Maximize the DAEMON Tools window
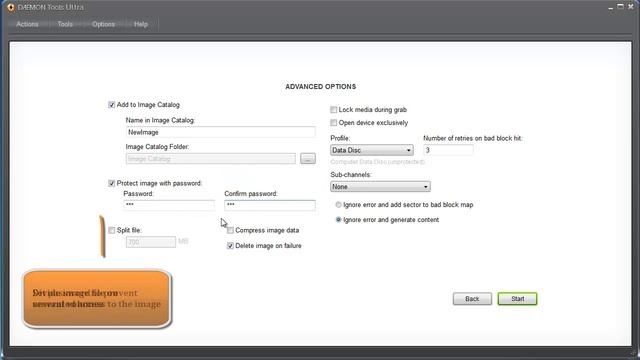The width and height of the screenshot is (640, 360). click(x=620, y=7)
